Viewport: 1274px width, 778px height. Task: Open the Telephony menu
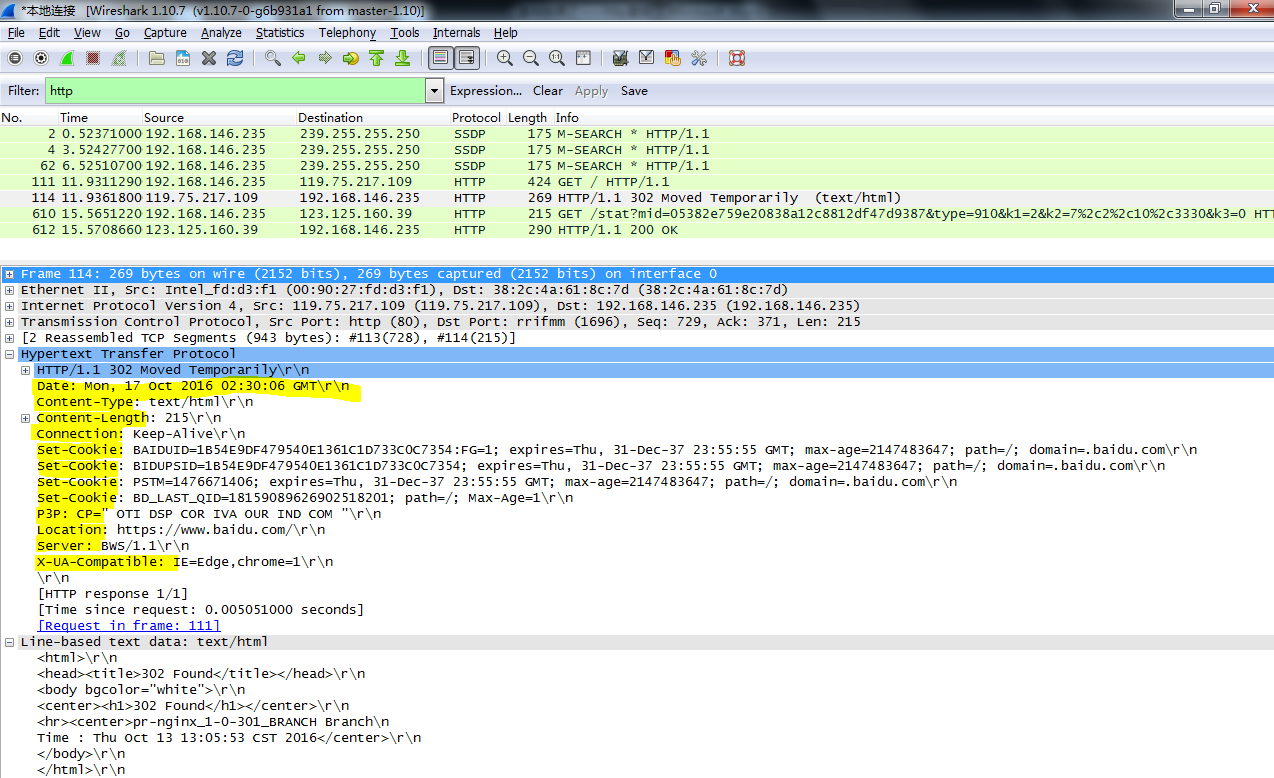coord(347,33)
